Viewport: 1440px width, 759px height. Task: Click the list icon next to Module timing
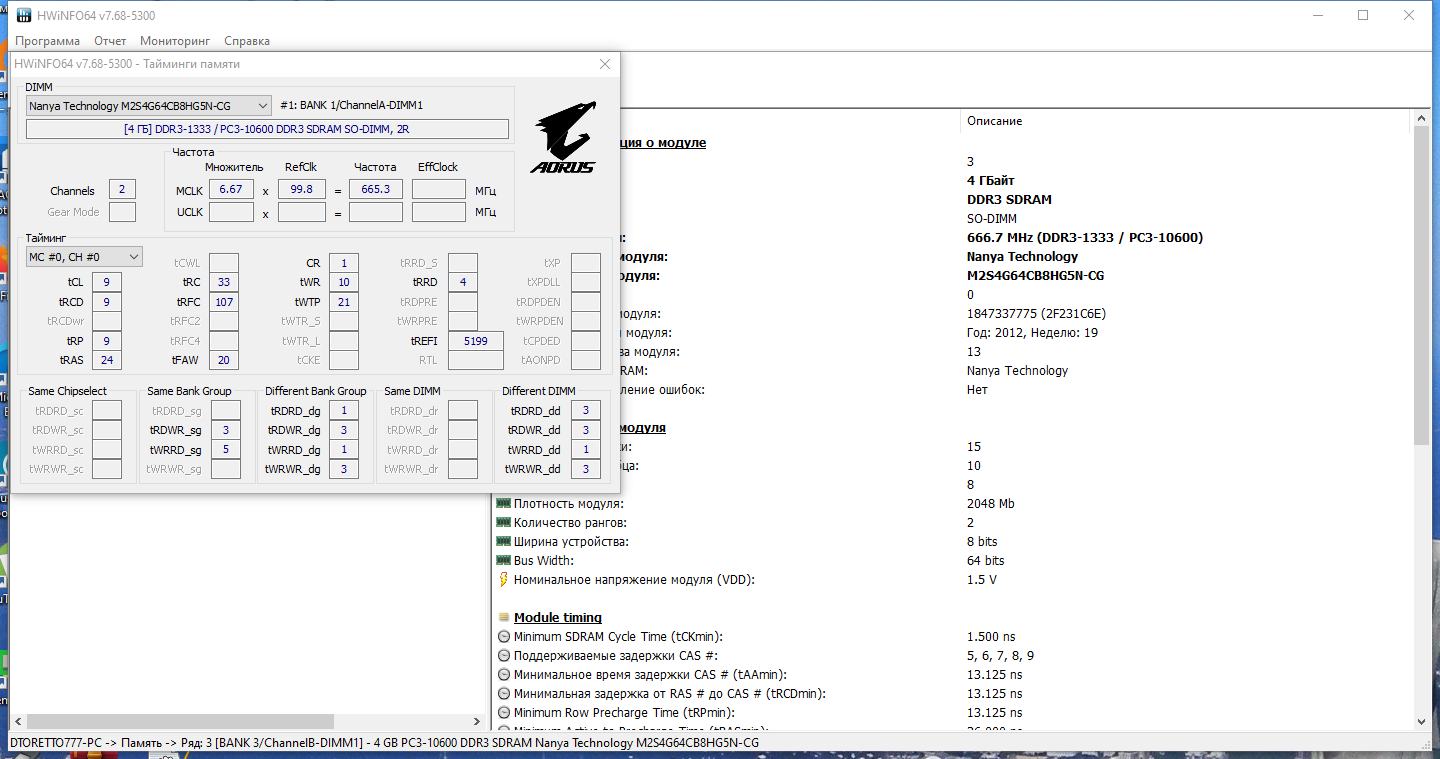503,618
